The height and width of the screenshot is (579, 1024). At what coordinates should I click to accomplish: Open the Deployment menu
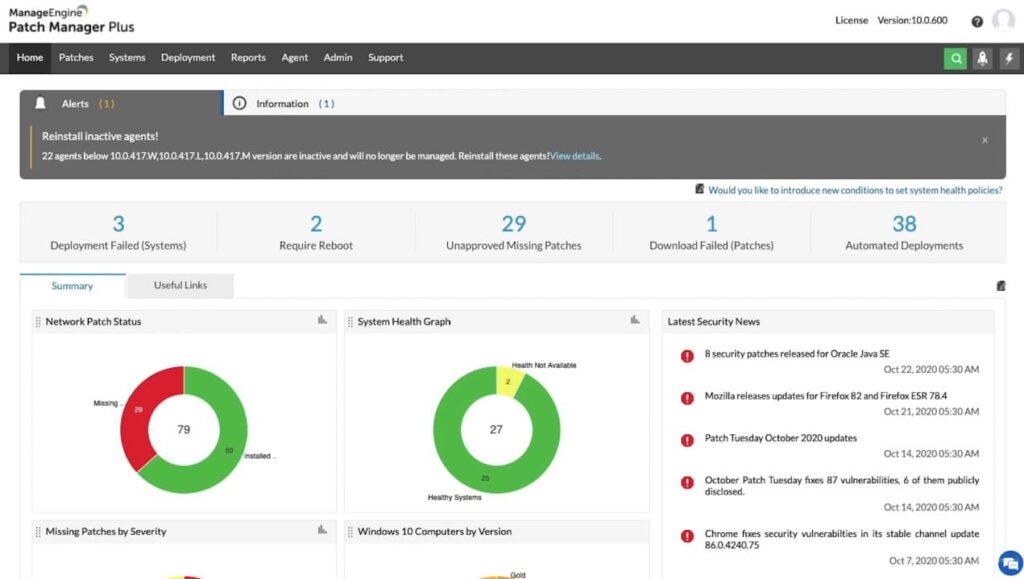point(188,58)
